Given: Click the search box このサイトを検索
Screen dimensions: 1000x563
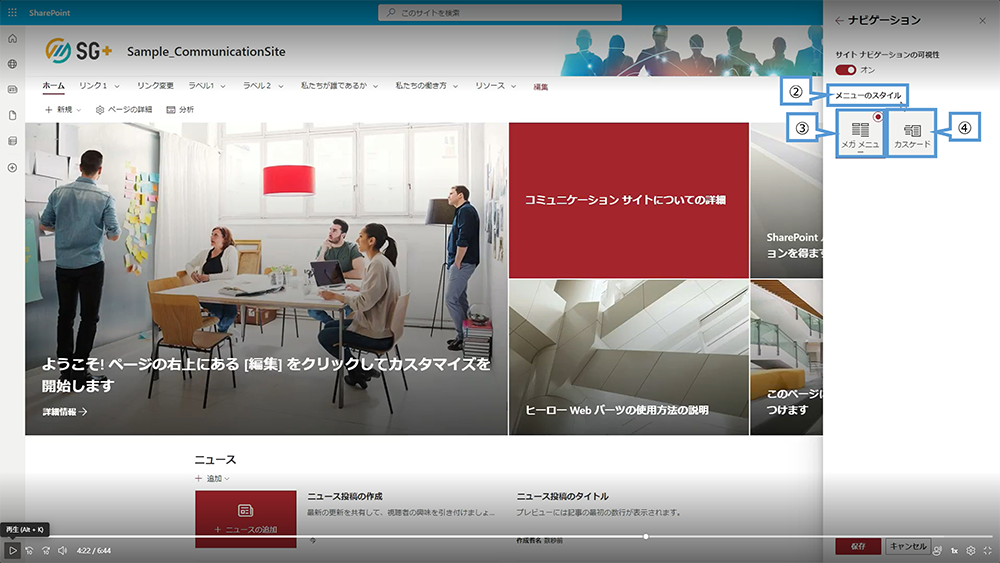Looking at the screenshot, I should click(500, 12).
